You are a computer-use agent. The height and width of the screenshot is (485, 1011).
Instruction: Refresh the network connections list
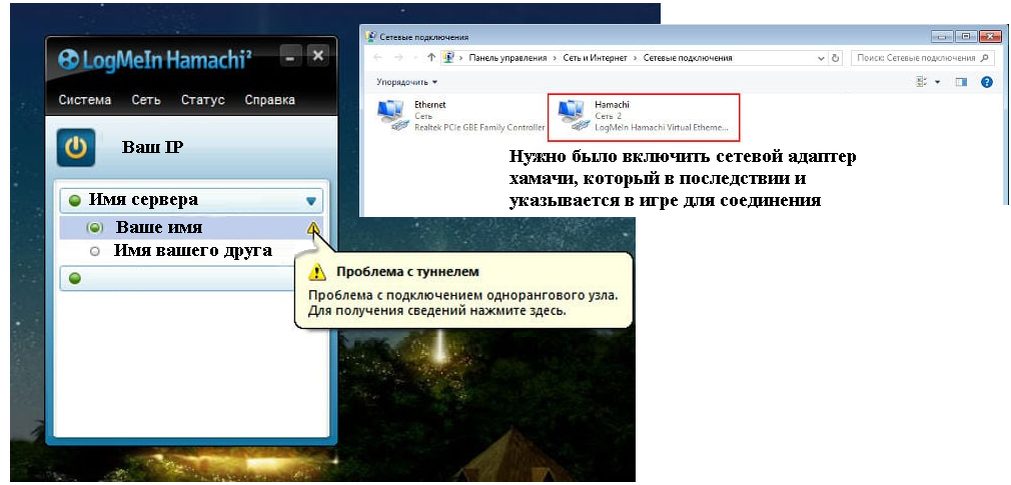pos(836,58)
